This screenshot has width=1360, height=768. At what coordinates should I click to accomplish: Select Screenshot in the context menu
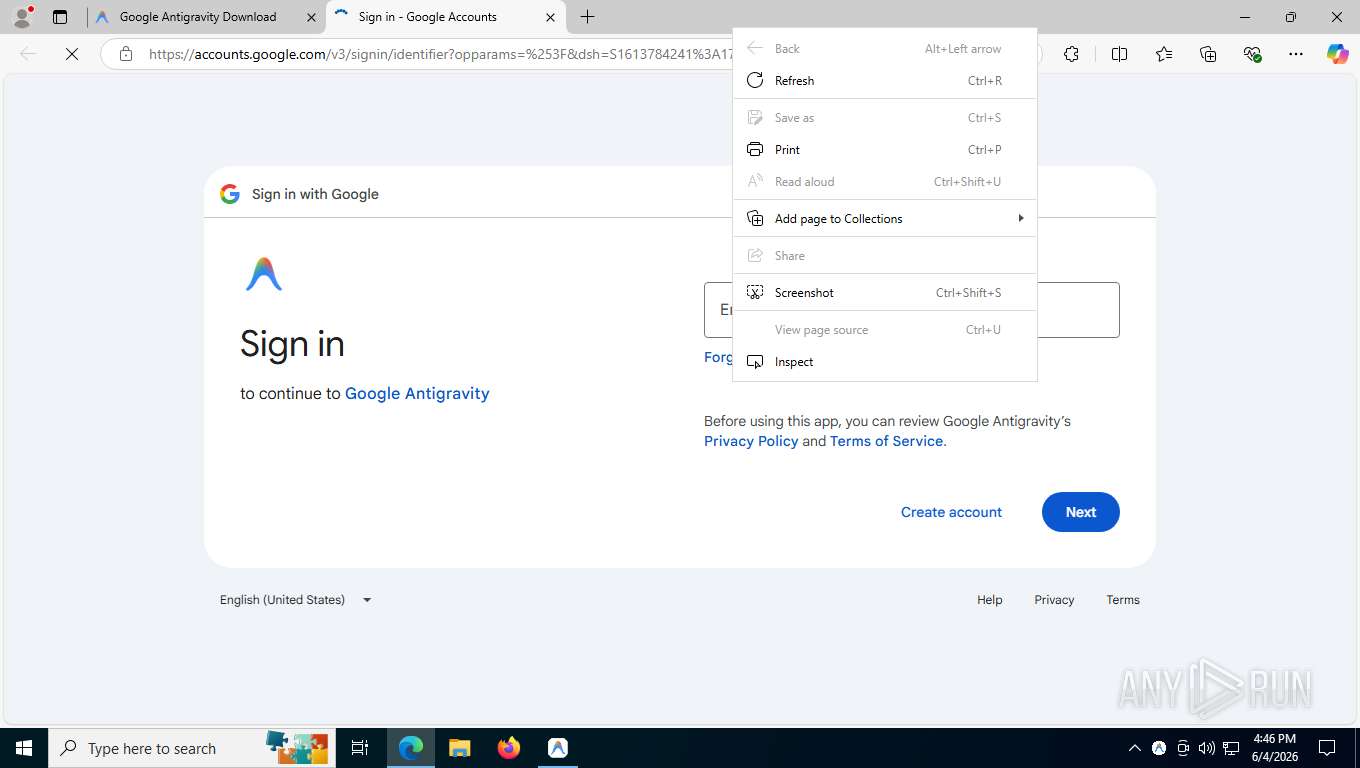(885, 292)
